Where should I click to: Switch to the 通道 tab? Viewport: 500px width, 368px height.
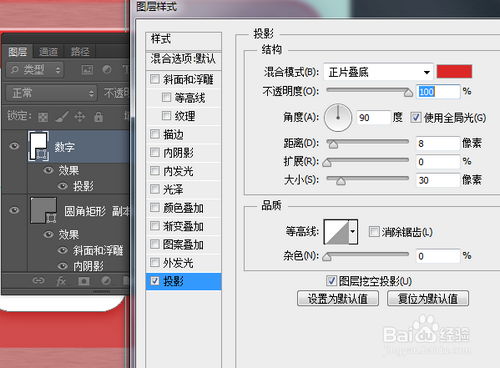48,52
